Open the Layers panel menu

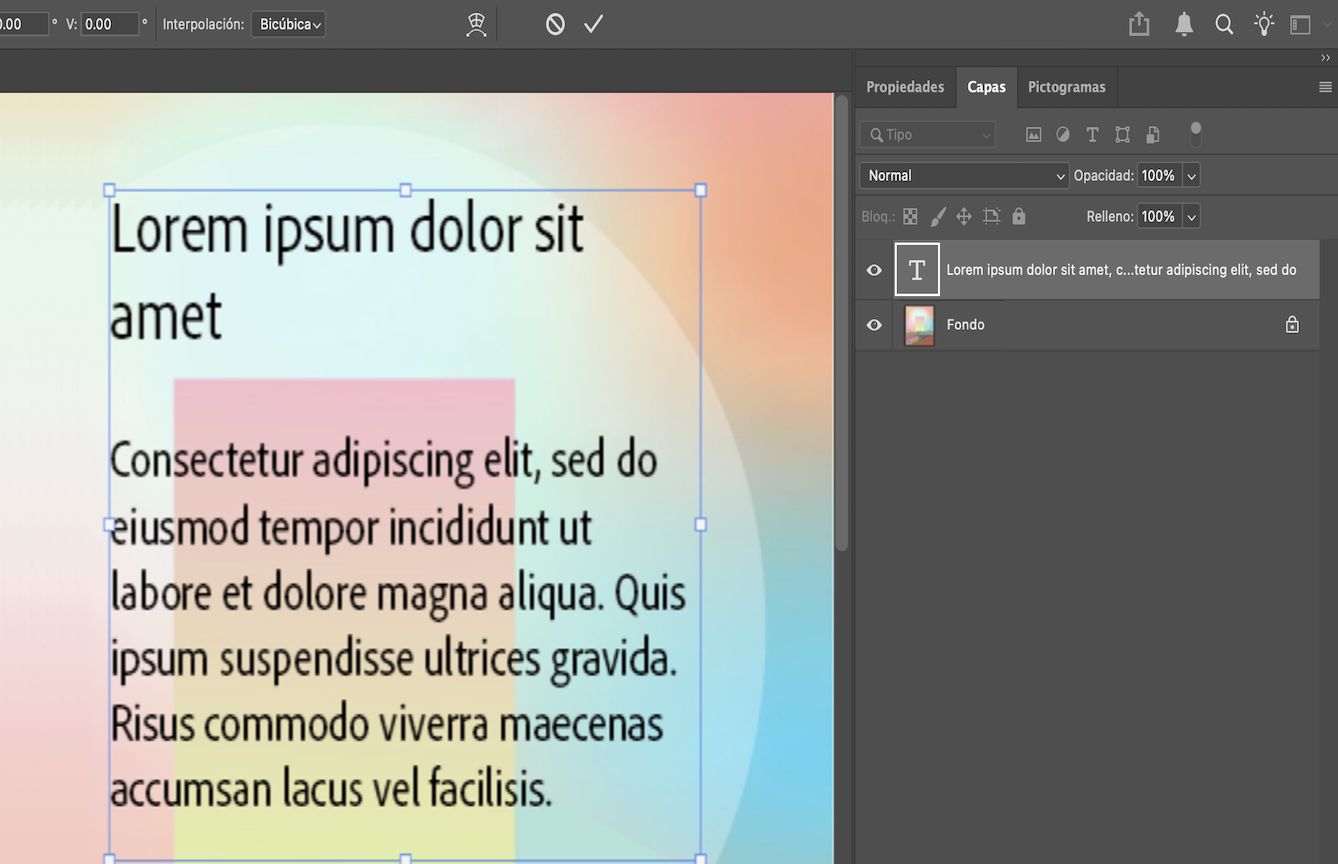tap(1323, 87)
